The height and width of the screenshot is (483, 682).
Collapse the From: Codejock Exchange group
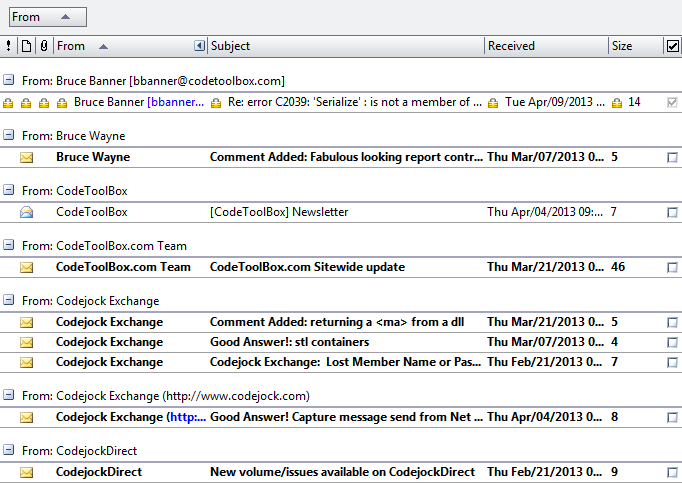coord(9,300)
